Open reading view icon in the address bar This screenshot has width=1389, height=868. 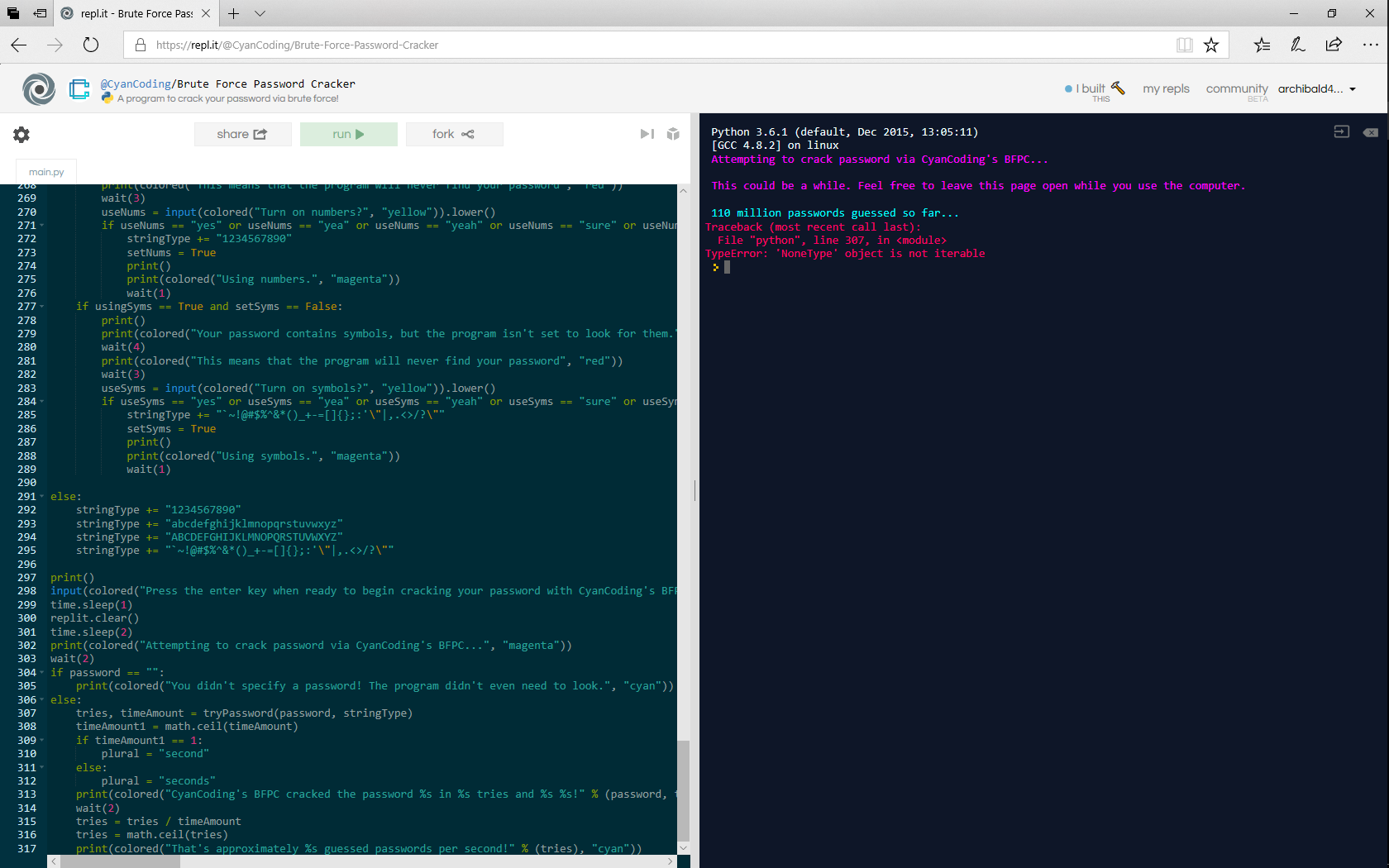[1185, 45]
